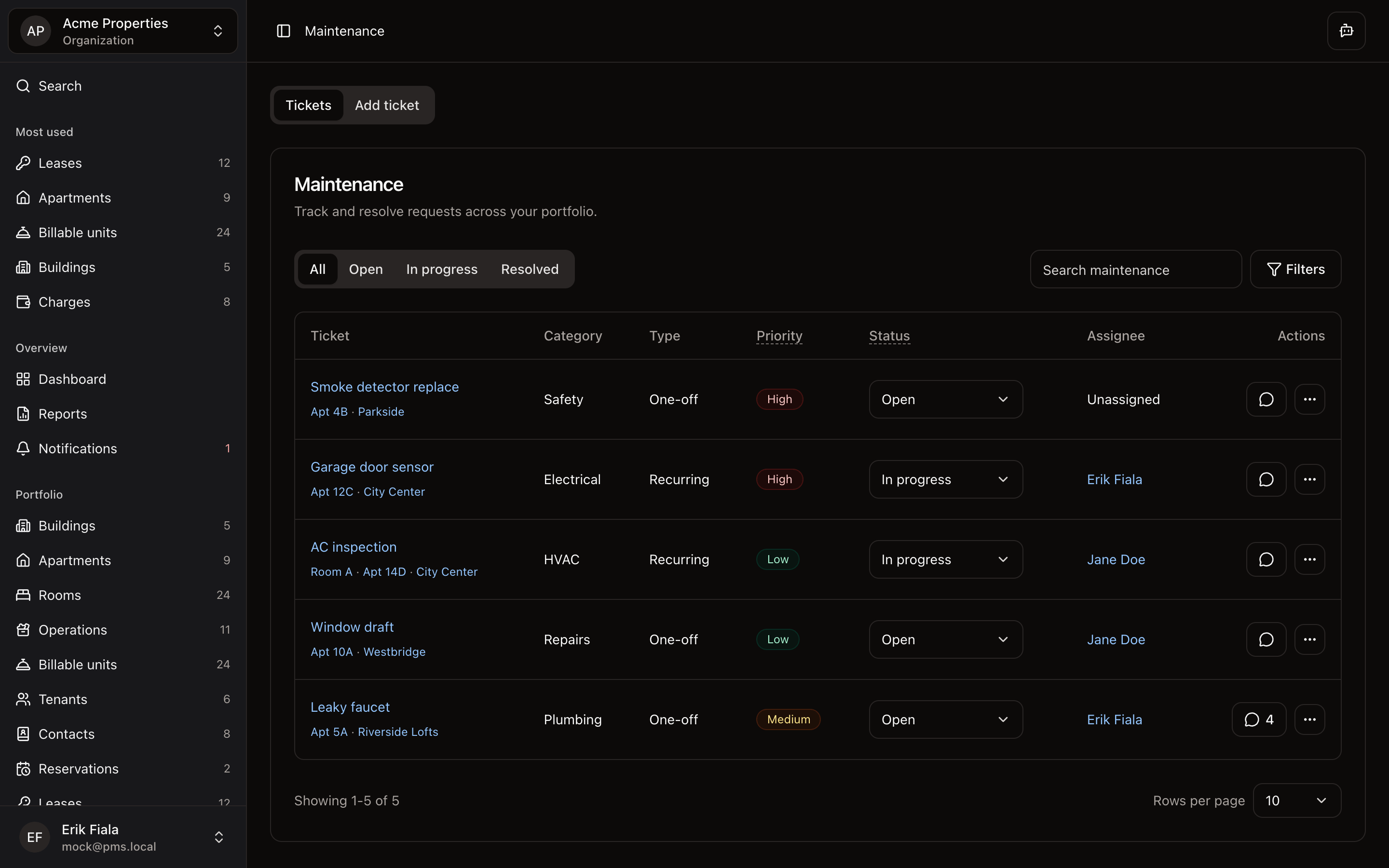Viewport: 1389px width, 868px height.
Task: Open Dashboard from the Overview section
Action: [x=72, y=379]
